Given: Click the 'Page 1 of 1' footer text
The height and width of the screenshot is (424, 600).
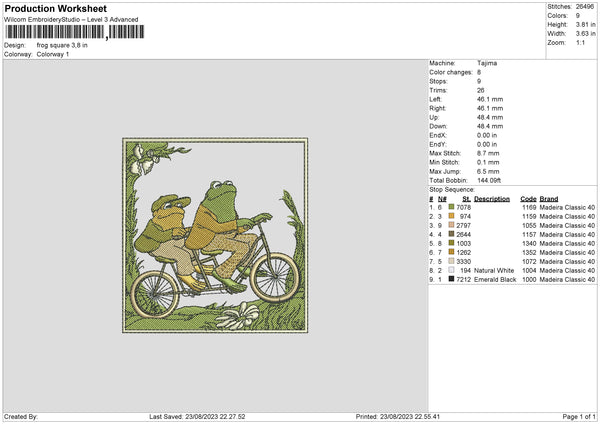Looking at the screenshot, I should pos(579,416).
